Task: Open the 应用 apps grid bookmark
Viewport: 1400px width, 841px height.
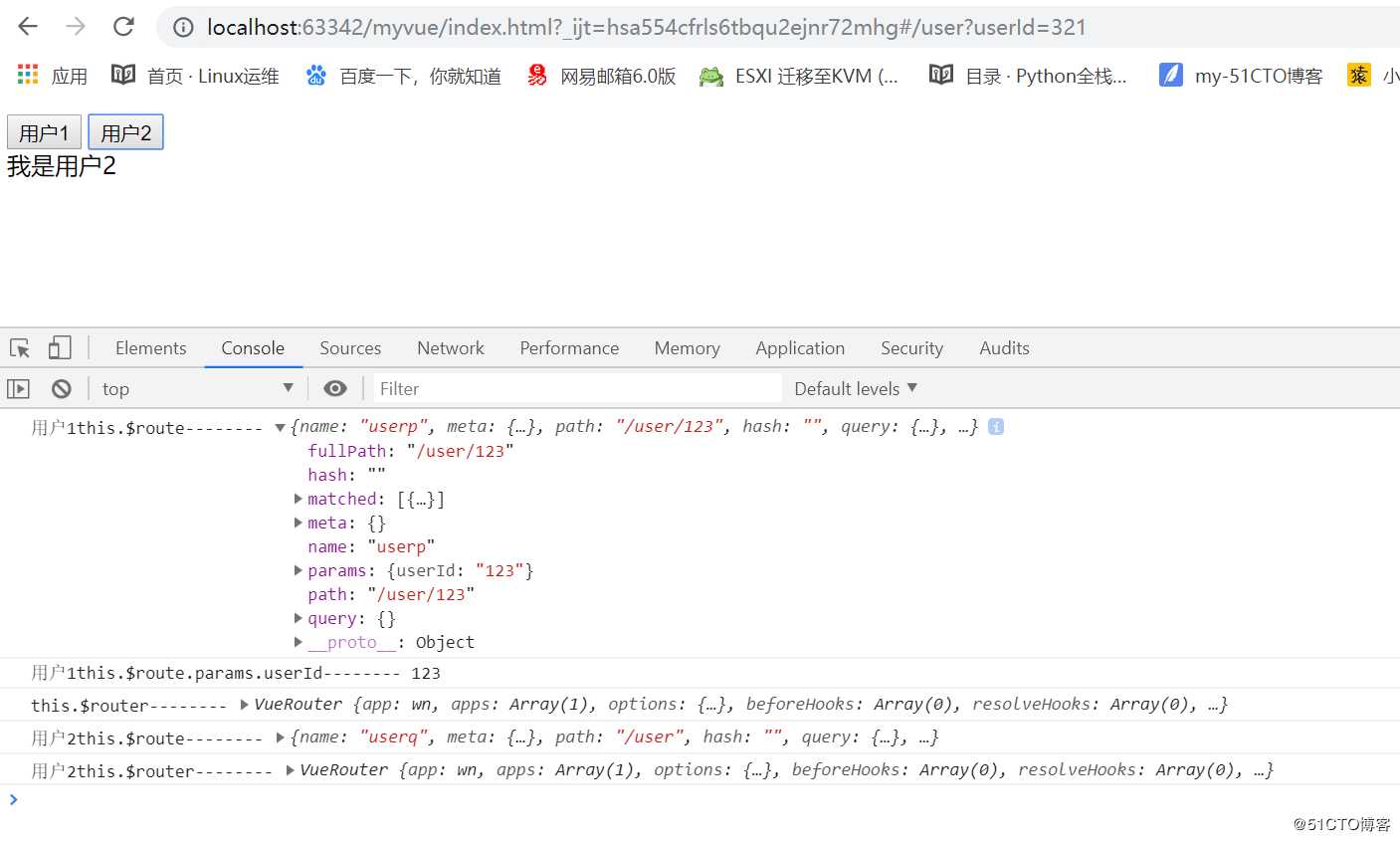Action: [x=52, y=76]
